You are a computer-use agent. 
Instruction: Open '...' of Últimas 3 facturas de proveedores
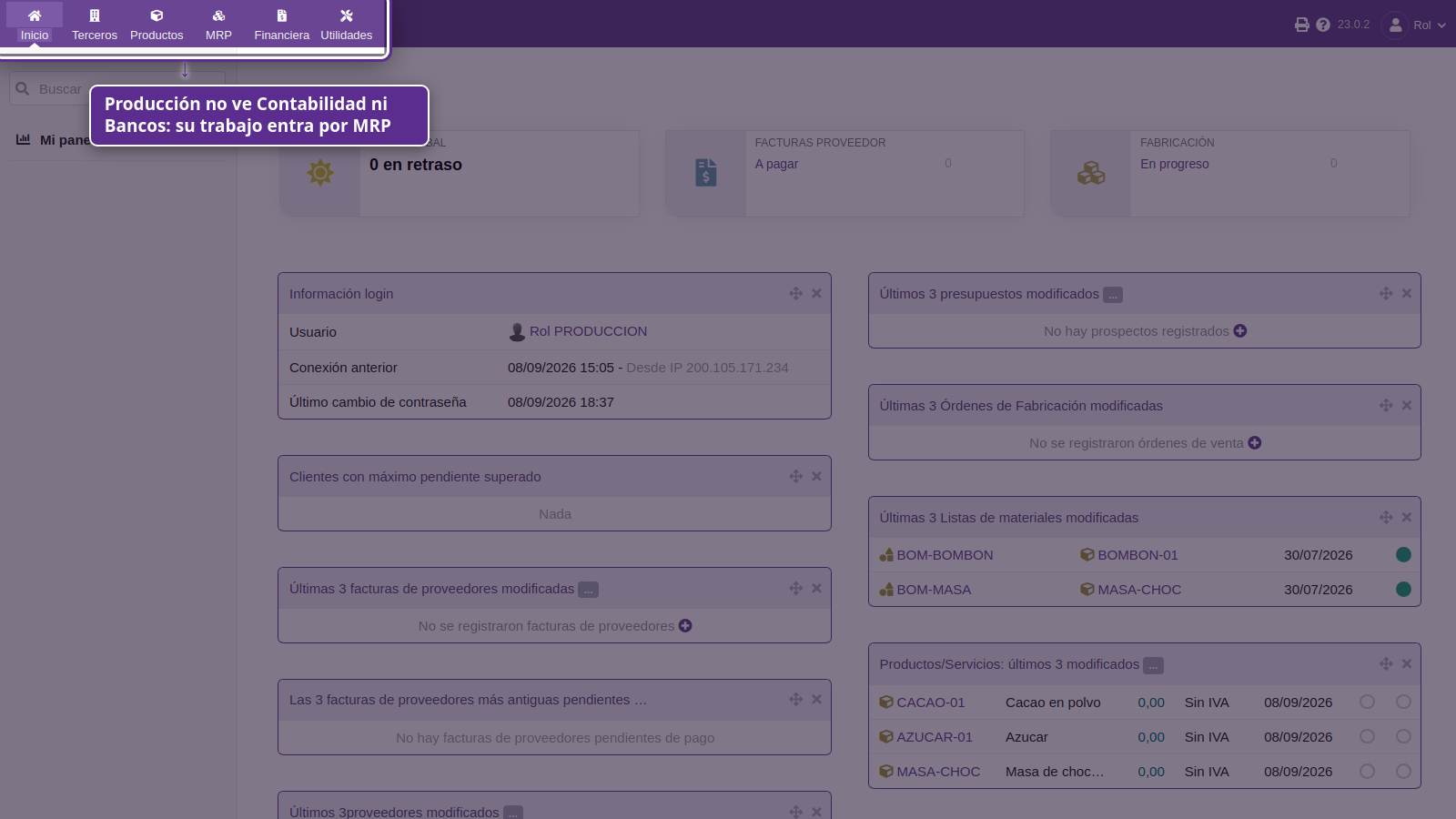pos(589,590)
